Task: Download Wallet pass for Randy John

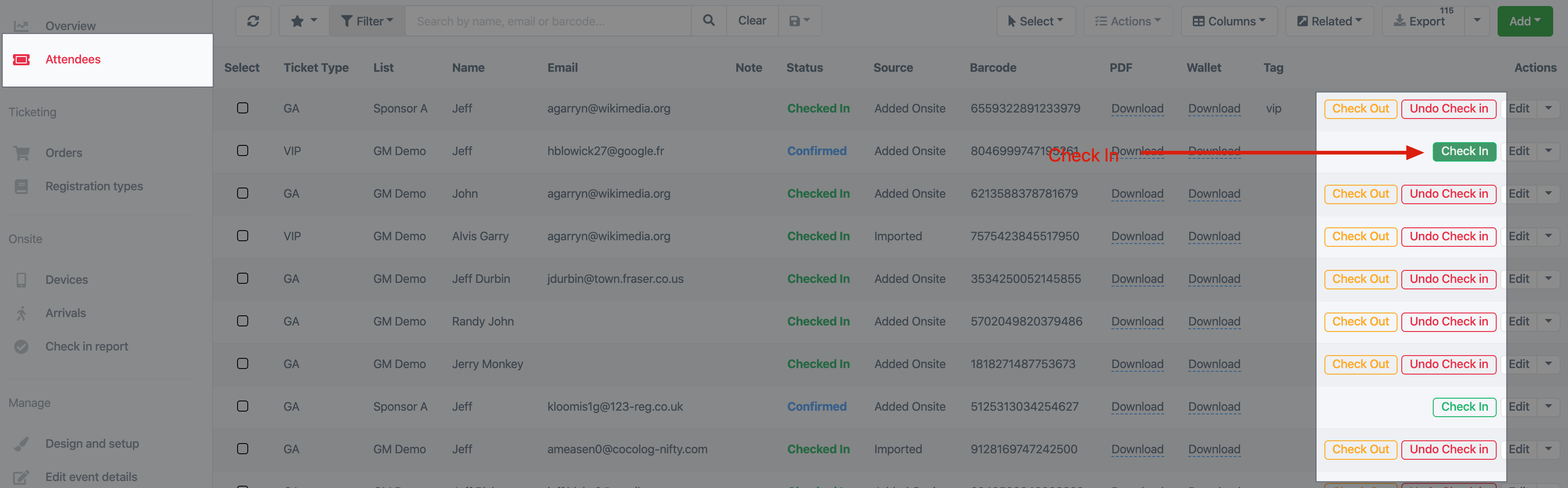Action: [1214, 322]
